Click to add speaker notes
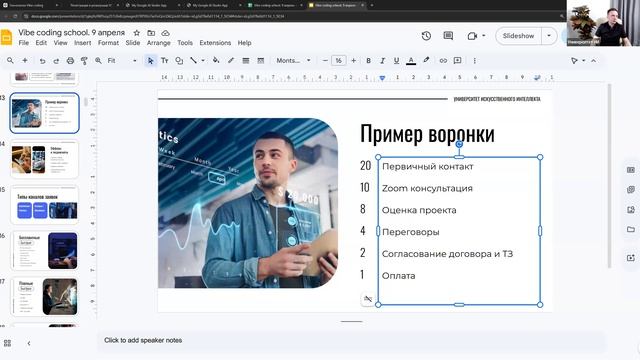This screenshot has width=640, height=360. coord(143,340)
